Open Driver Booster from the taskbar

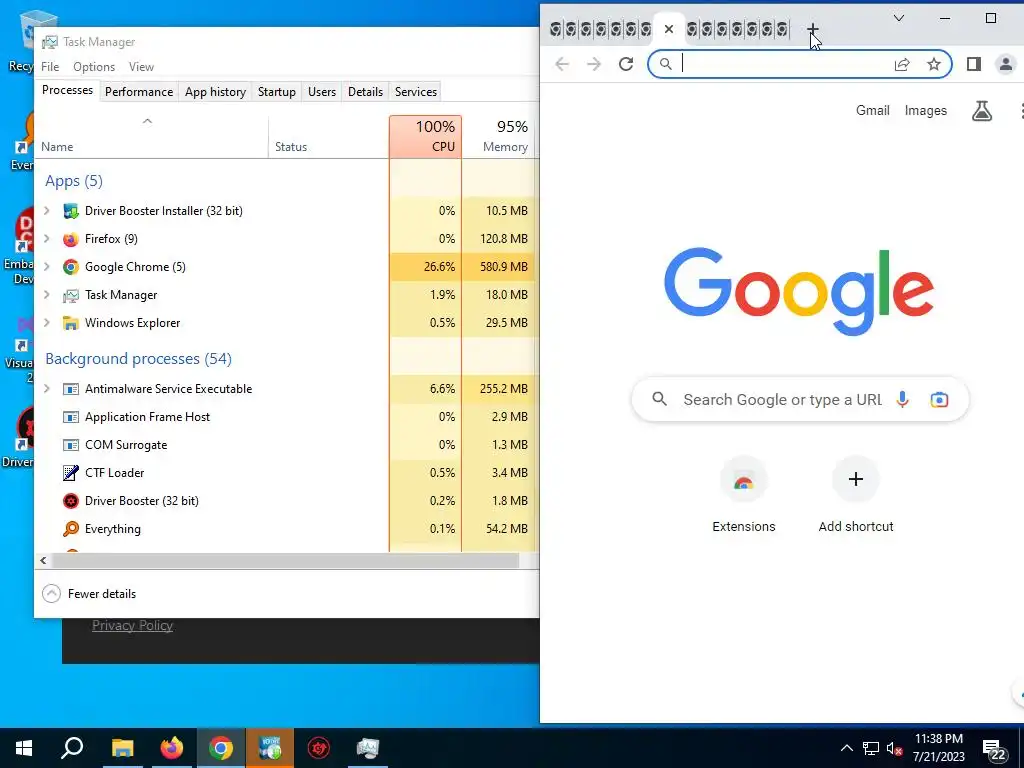point(319,748)
